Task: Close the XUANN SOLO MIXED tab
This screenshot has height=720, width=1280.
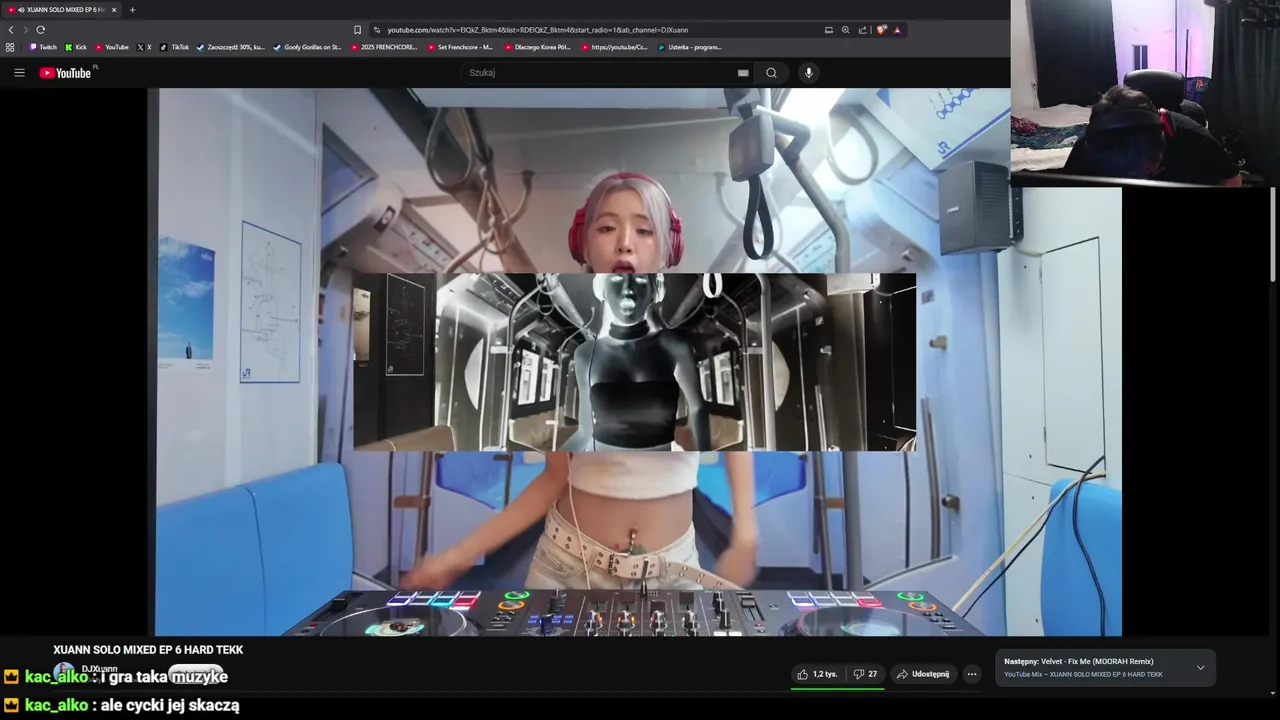Action: click(114, 10)
